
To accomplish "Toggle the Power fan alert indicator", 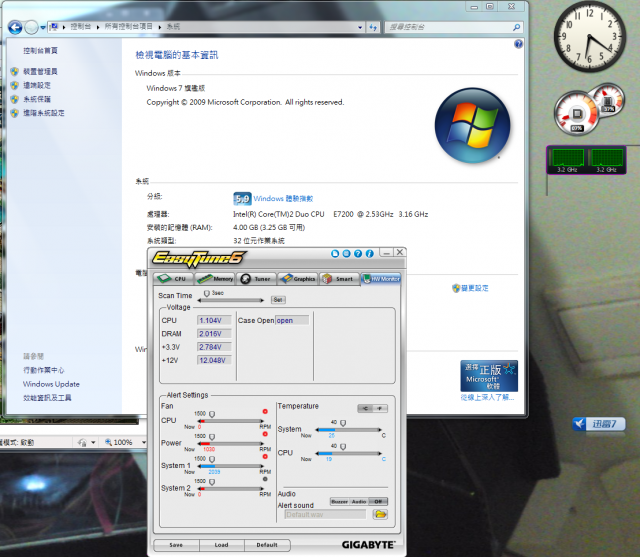I will [265, 434].
